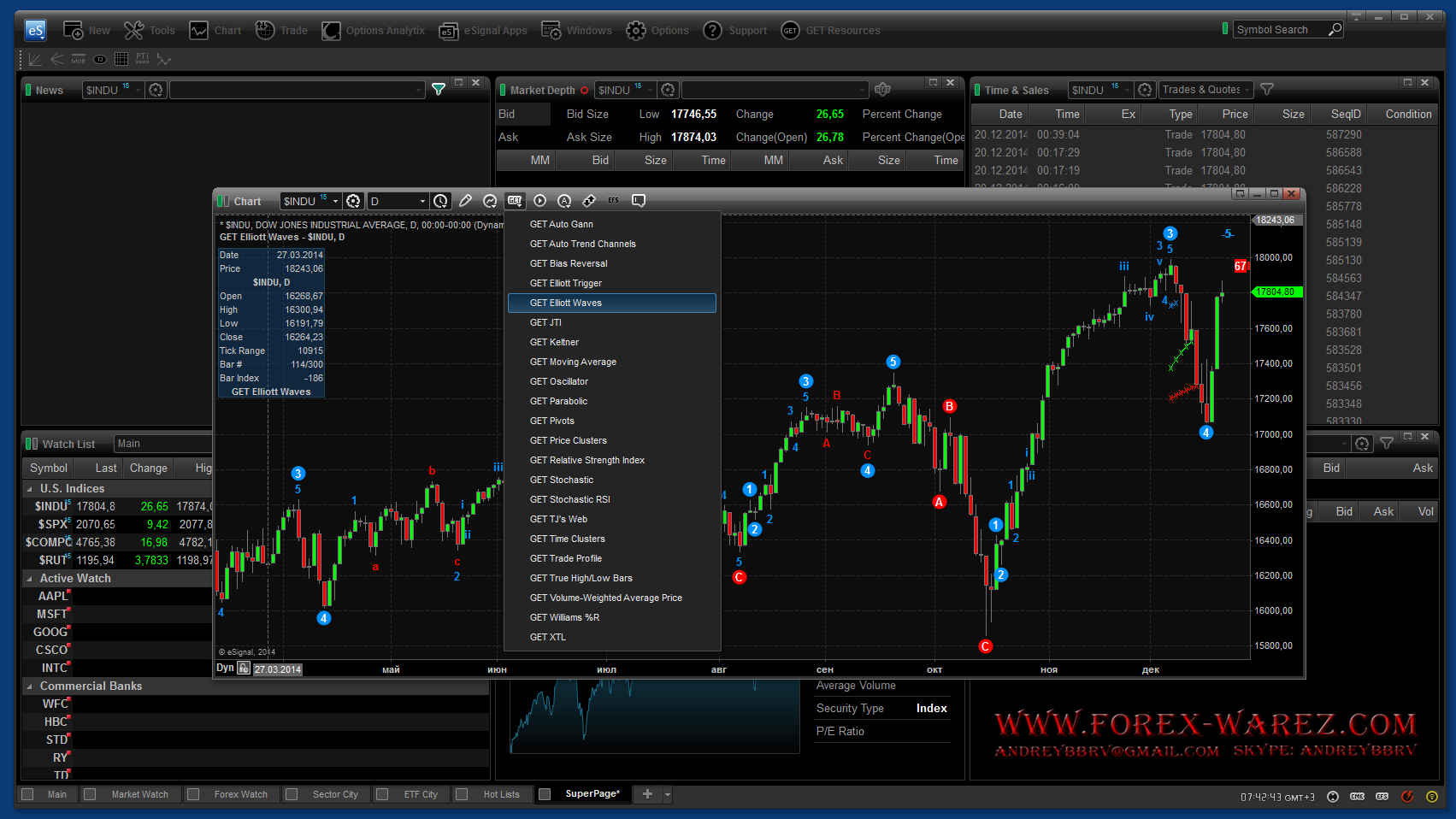Click the EFS icon in Chart toolbar

614,201
